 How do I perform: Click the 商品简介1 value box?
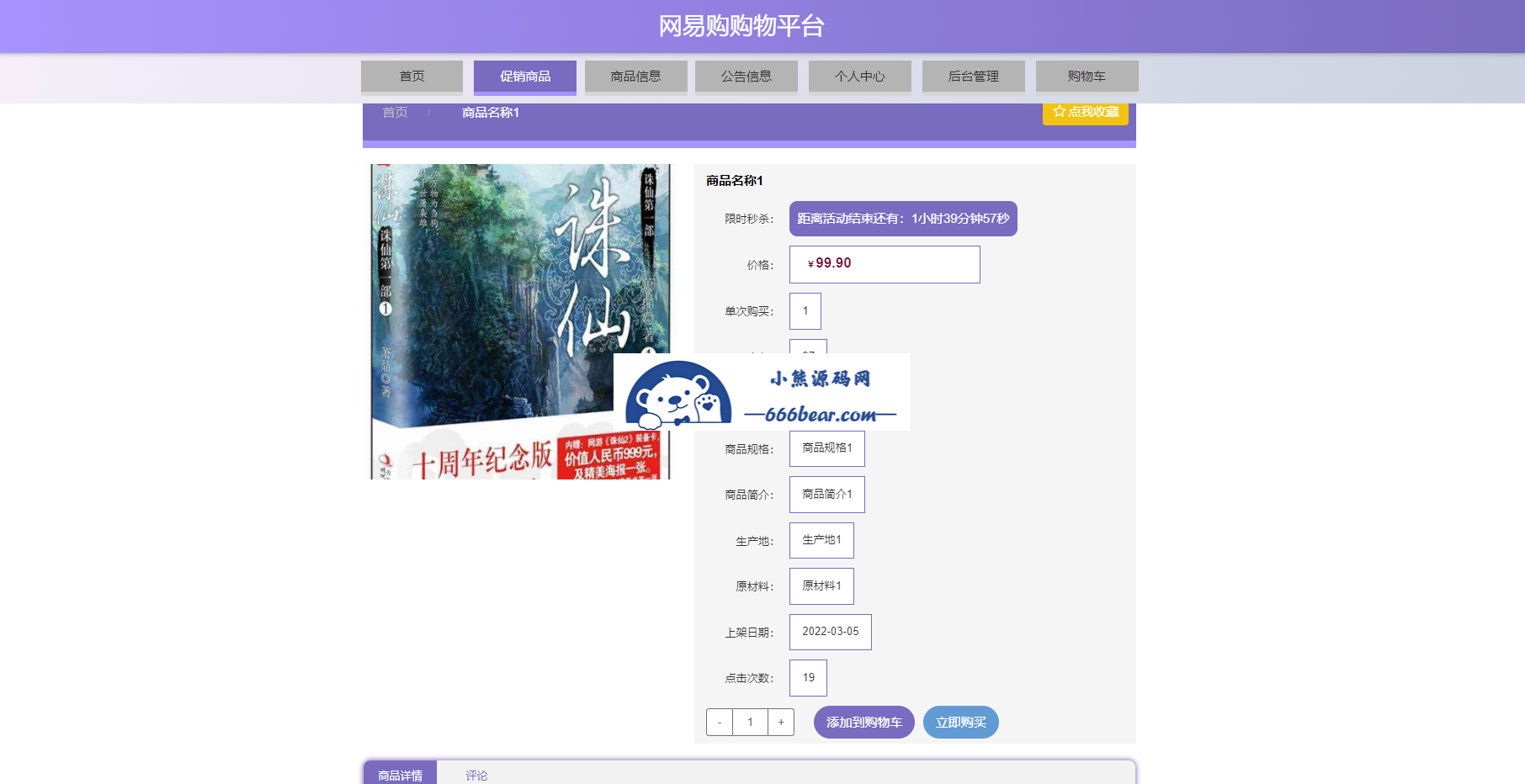point(827,495)
